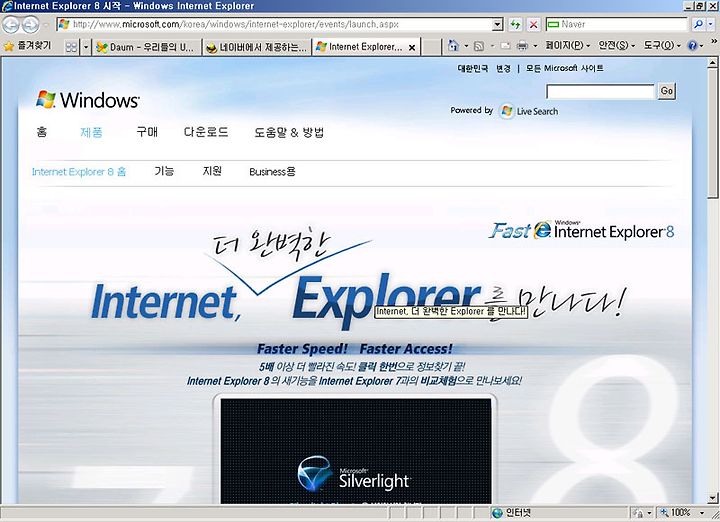Open the 지원 sub-navigation link

(212, 171)
